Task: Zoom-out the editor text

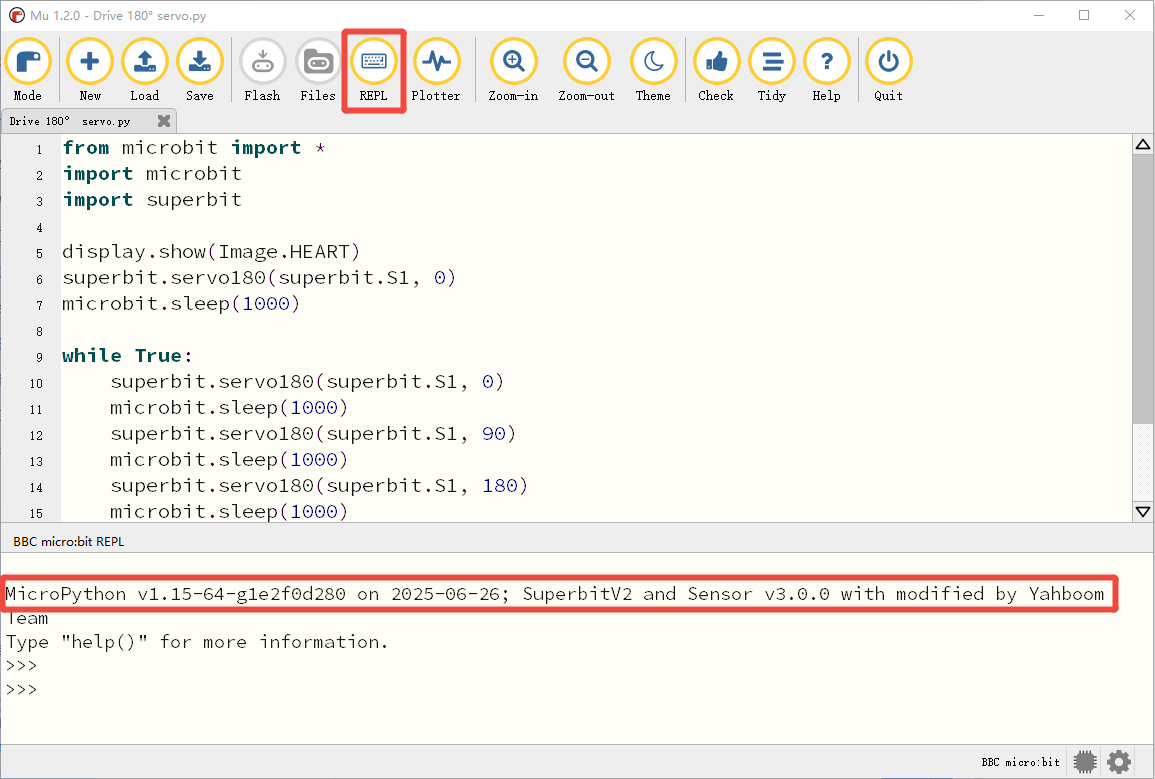Action: tap(586, 71)
